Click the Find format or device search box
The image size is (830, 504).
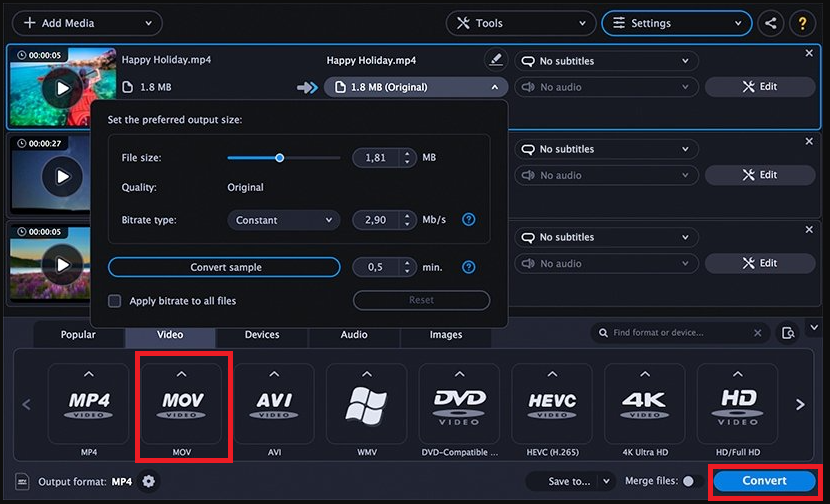pyautogui.click(x=681, y=333)
